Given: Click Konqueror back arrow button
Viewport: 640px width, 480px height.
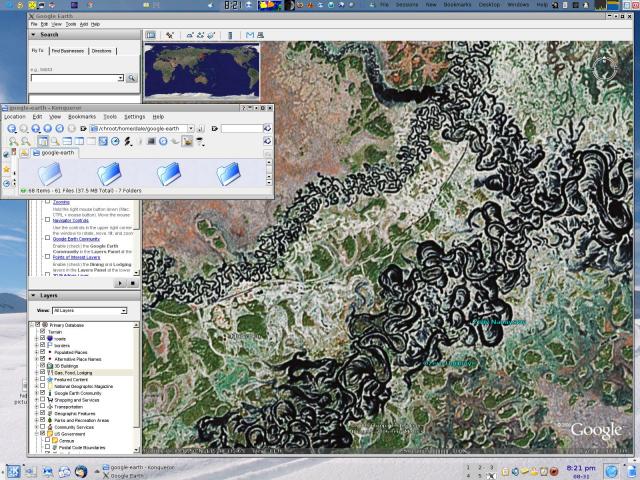Looking at the screenshot, I should pyautogui.click(x=11, y=129).
